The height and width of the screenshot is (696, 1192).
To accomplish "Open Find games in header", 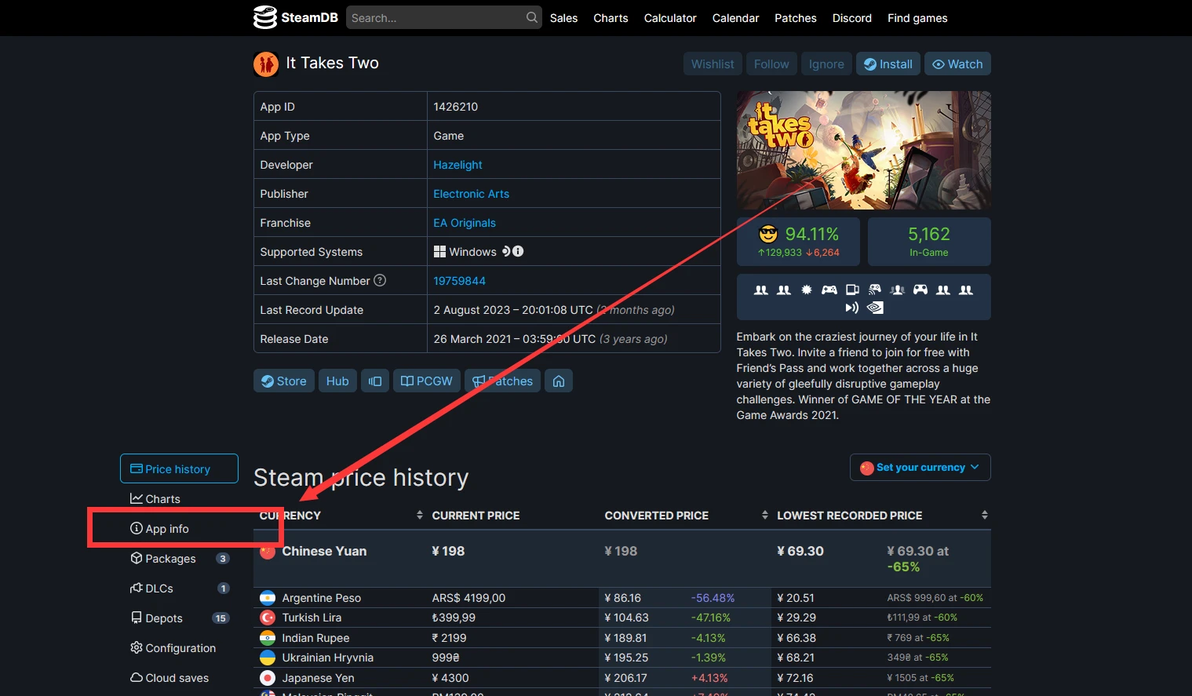I will (917, 17).
